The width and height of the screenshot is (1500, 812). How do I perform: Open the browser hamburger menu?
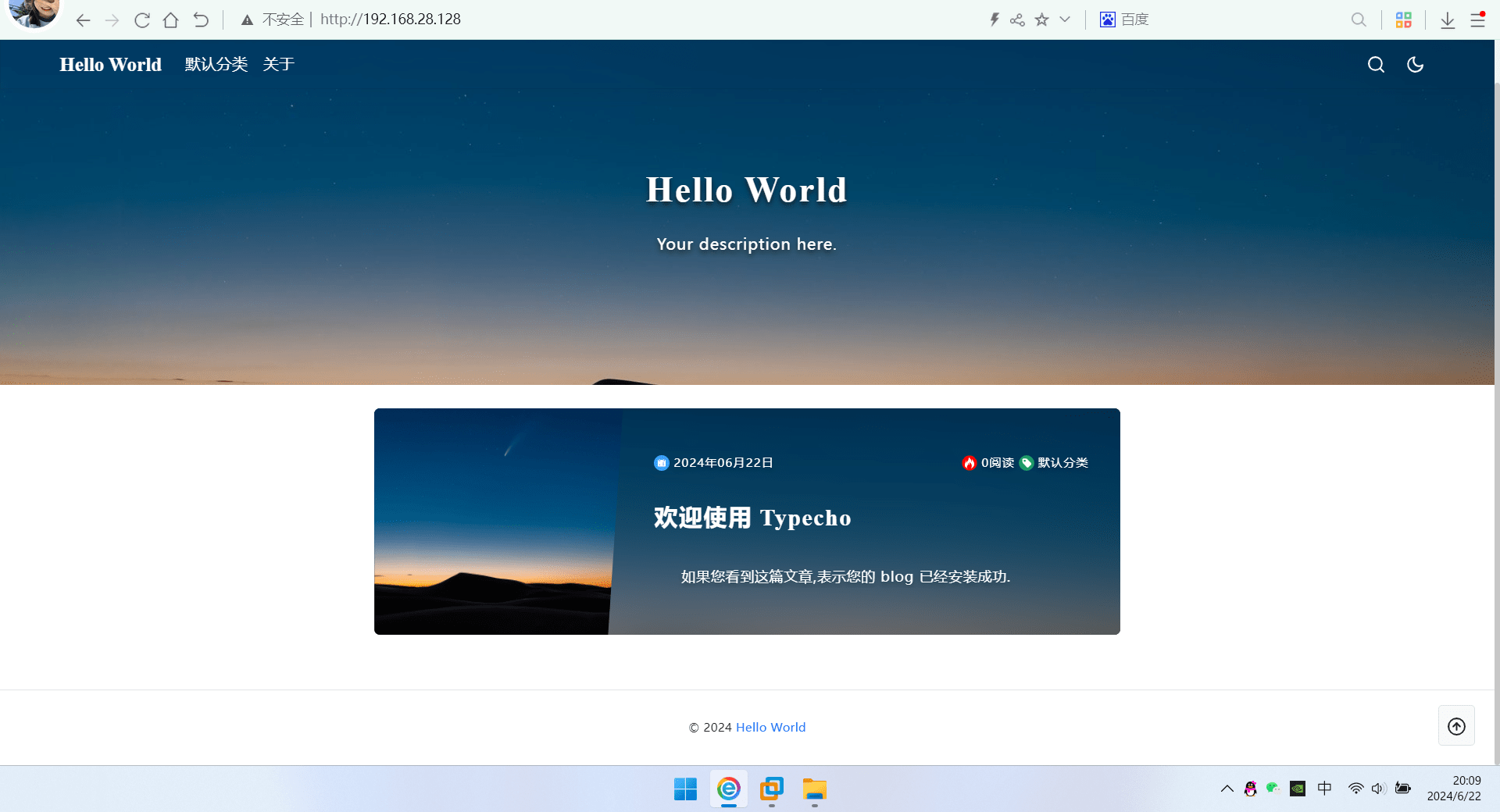1477,20
